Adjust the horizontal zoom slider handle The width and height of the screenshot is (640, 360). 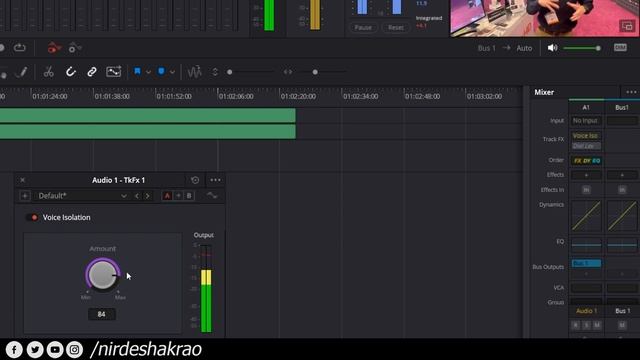315,72
